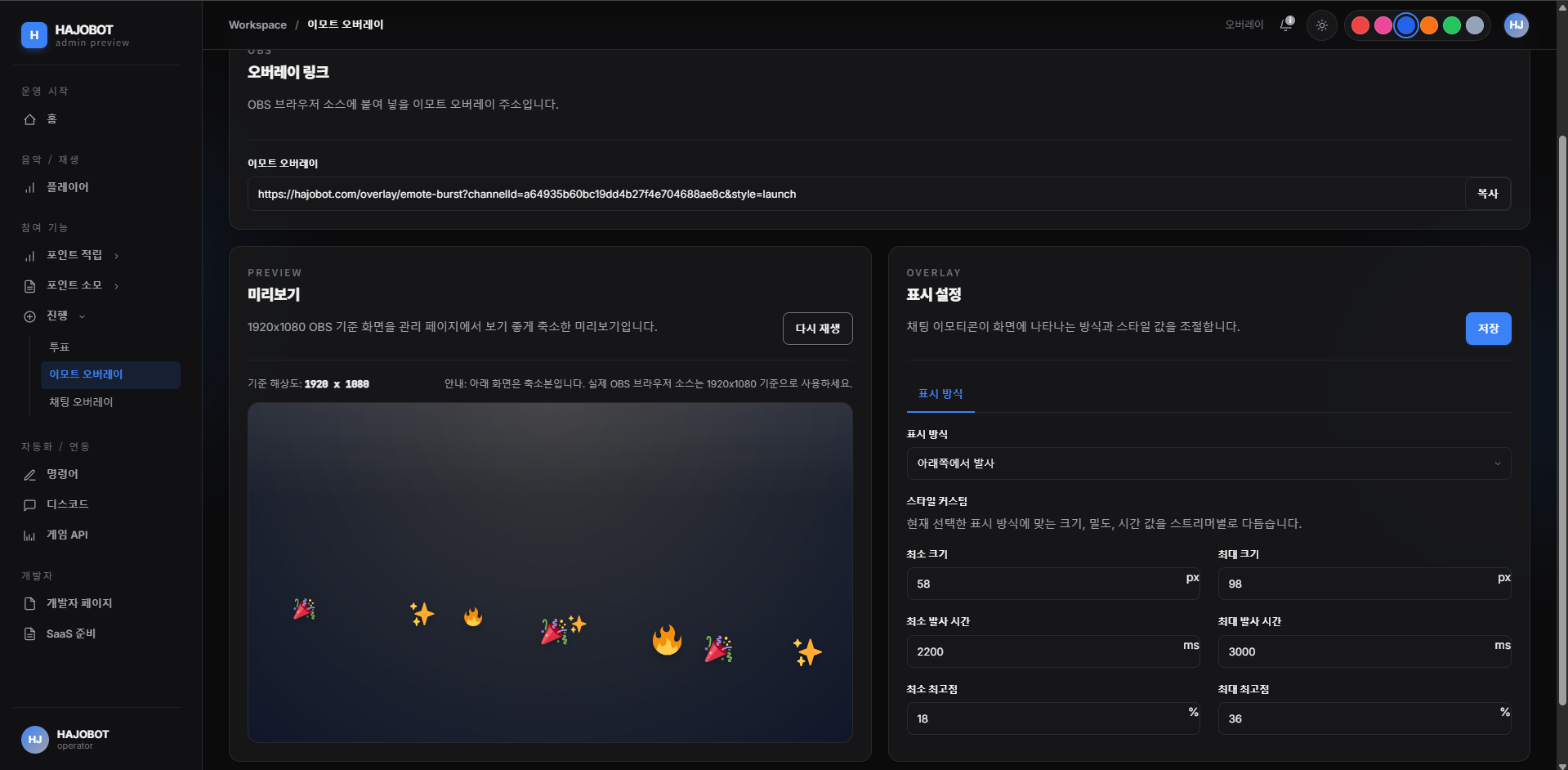Open 채팅 오버레이 menu item
Image resolution: width=1568 pixels, height=770 pixels.
[x=81, y=402]
